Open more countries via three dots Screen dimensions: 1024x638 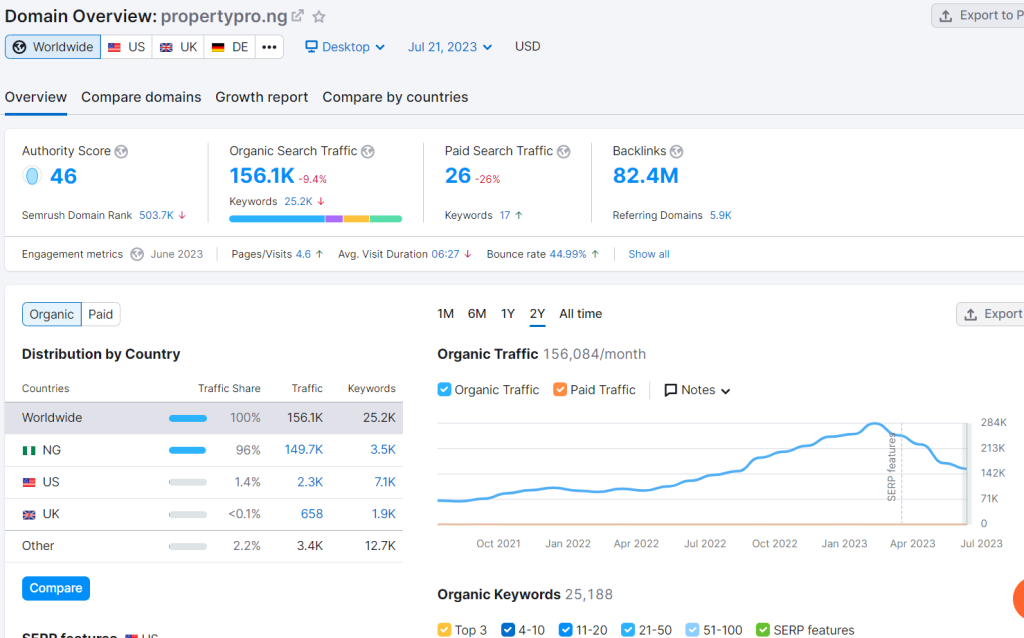coord(269,47)
